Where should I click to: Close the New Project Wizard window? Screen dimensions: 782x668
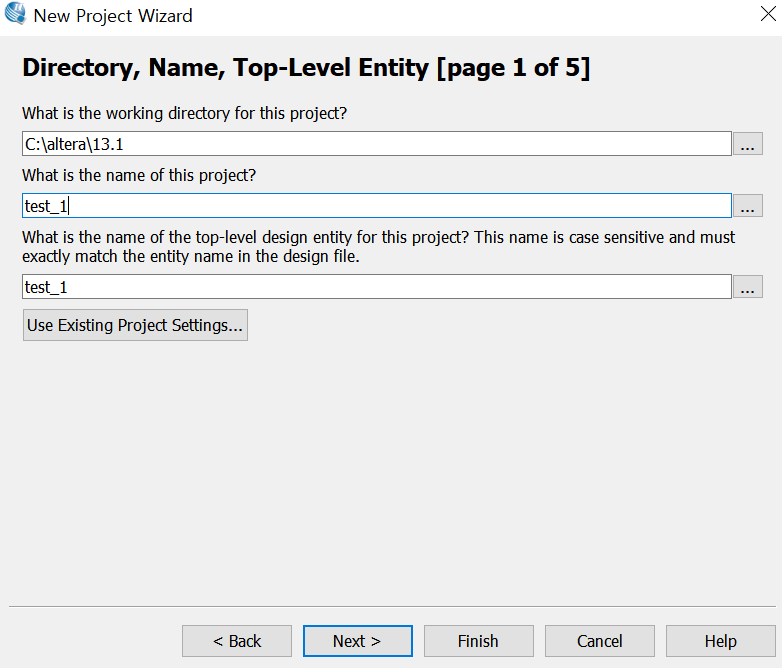768,14
